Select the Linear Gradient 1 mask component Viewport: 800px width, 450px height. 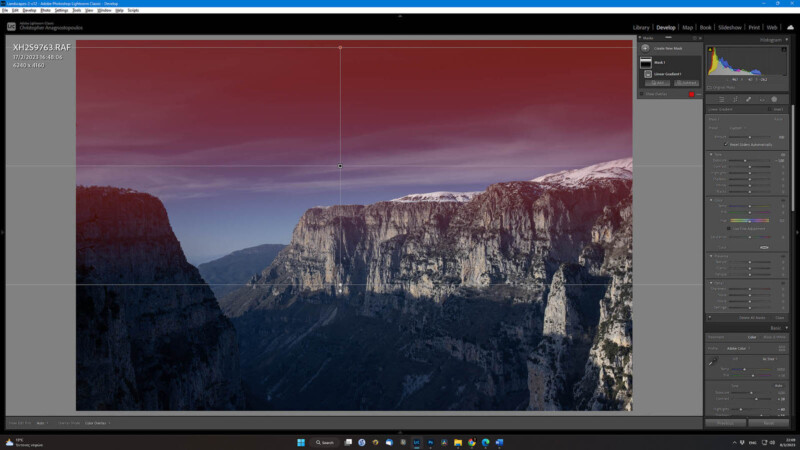click(648, 73)
